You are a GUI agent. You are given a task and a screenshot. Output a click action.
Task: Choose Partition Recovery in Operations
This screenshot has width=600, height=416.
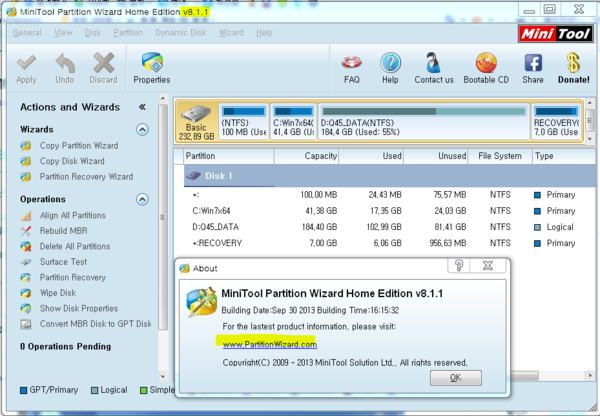point(73,277)
